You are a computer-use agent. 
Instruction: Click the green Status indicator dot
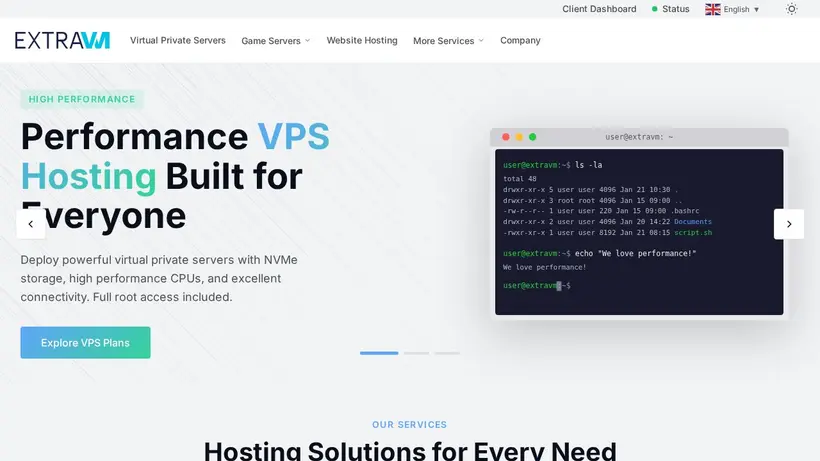(654, 9)
